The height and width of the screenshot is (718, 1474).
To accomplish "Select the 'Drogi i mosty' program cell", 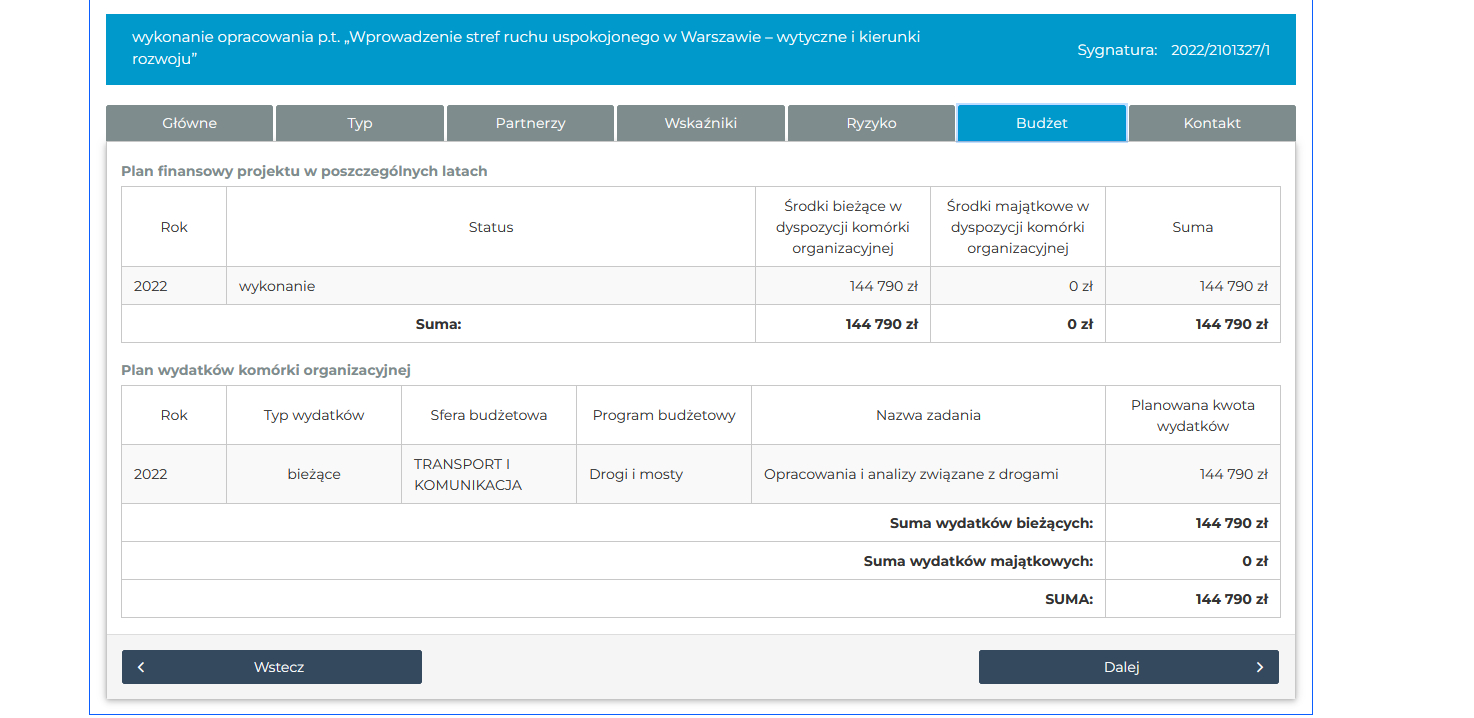I will click(x=636, y=474).
